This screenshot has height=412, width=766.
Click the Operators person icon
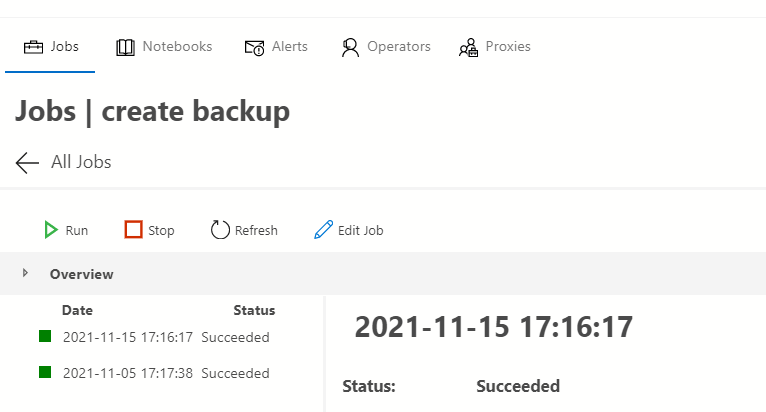point(350,47)
